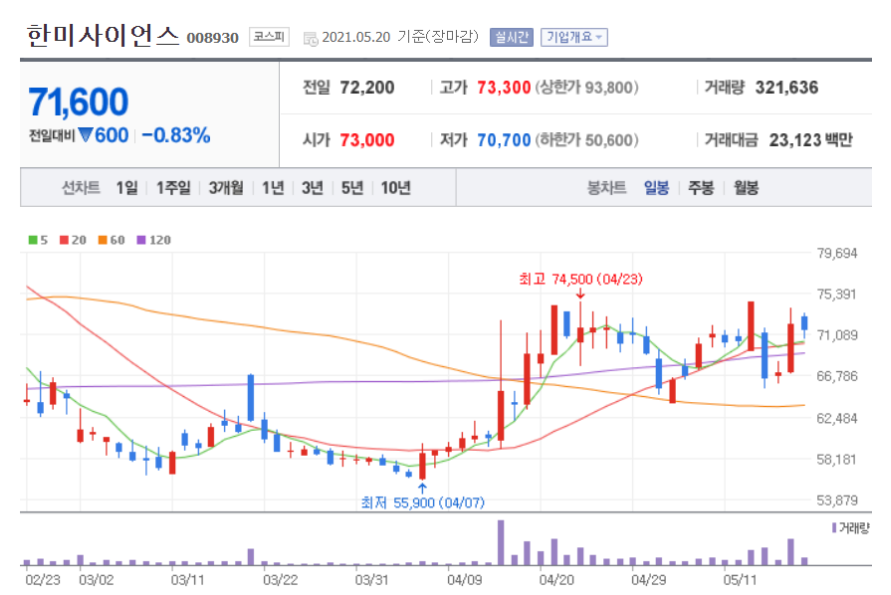Click the down triangle beside 600
Viewport: 891px width, 595px height.
[86, 135]
